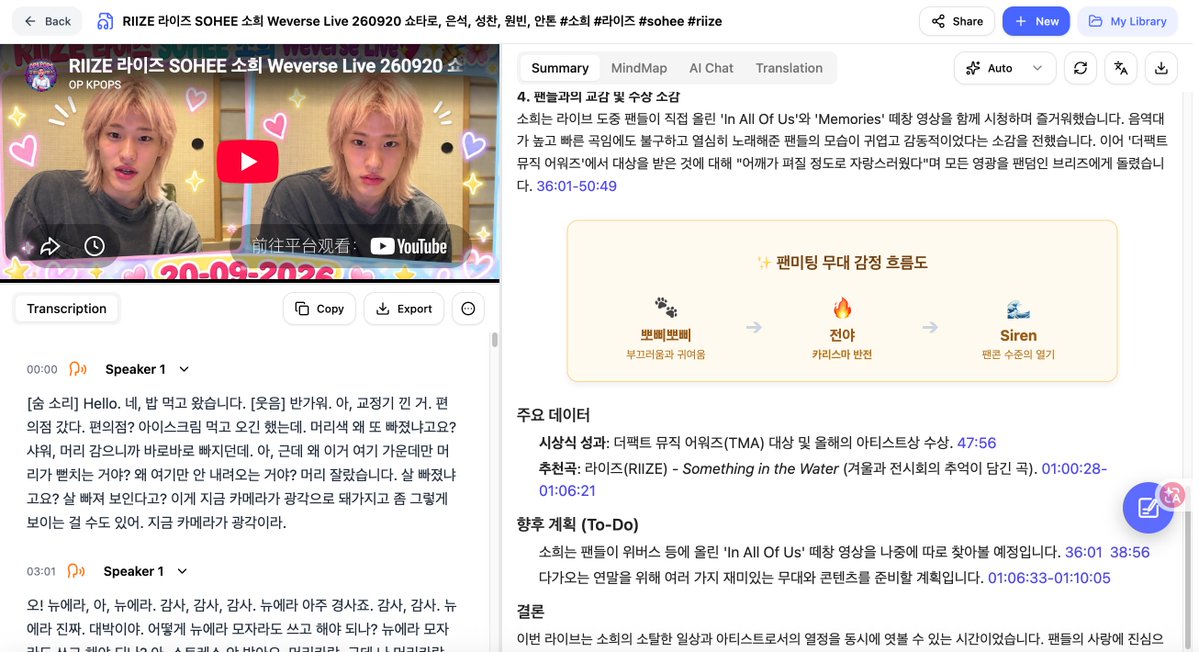The image size is (1199, 652).
Task: Click the Siren stage label
Action: (x=1018, y=336)
